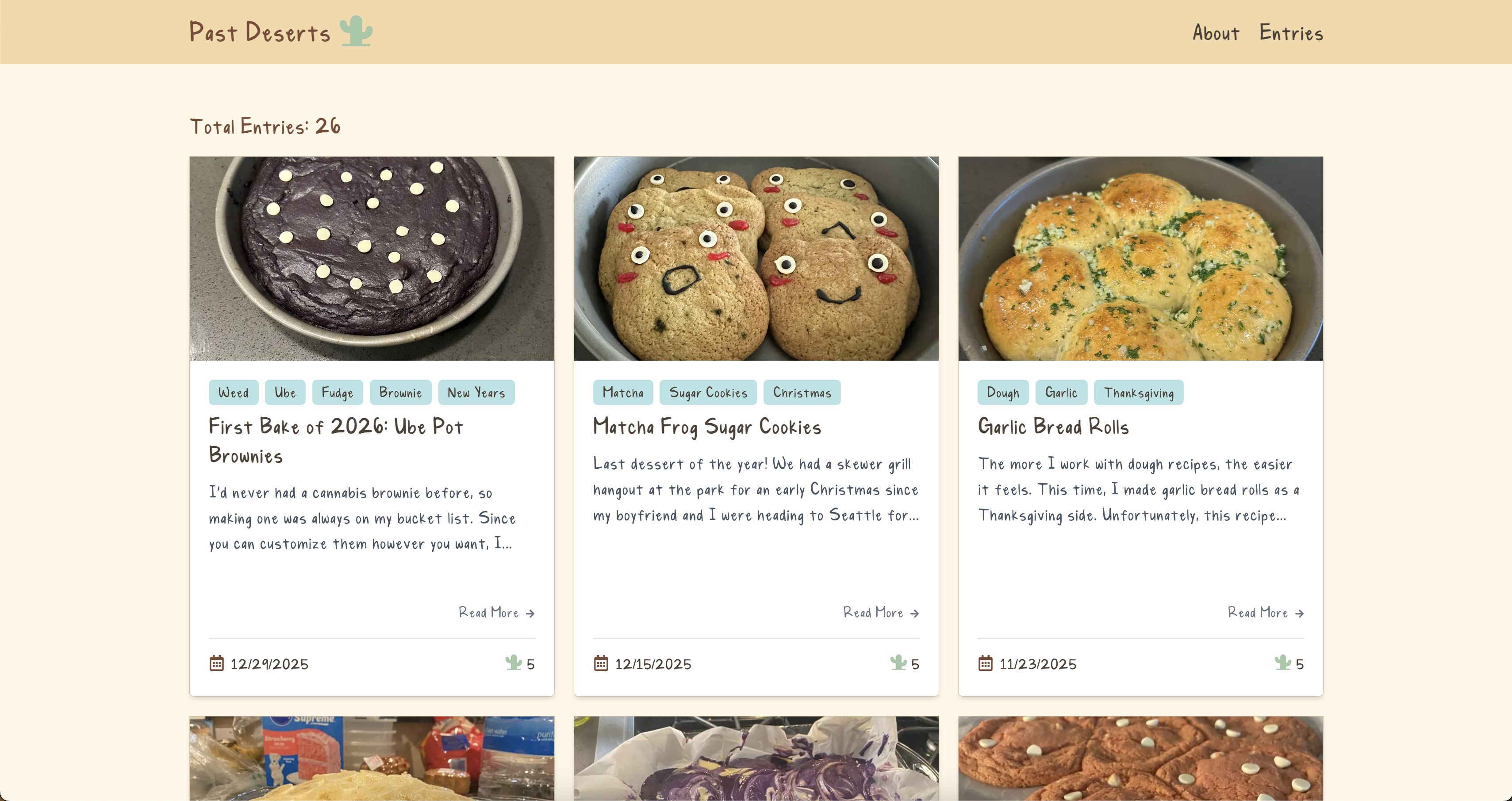Select the Sugar Cookies tag
This screenshot has width=1512, height=801.
click(708, 392)
